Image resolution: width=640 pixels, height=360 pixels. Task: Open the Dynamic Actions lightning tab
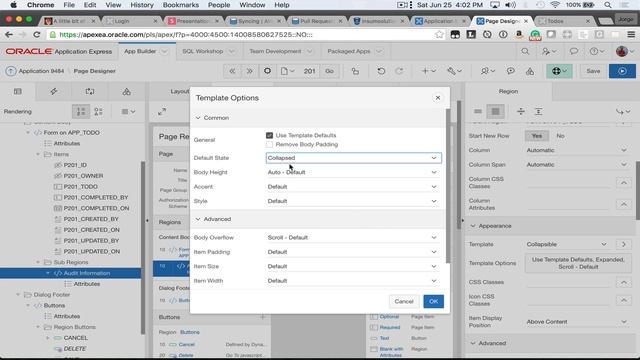point(53,91)
